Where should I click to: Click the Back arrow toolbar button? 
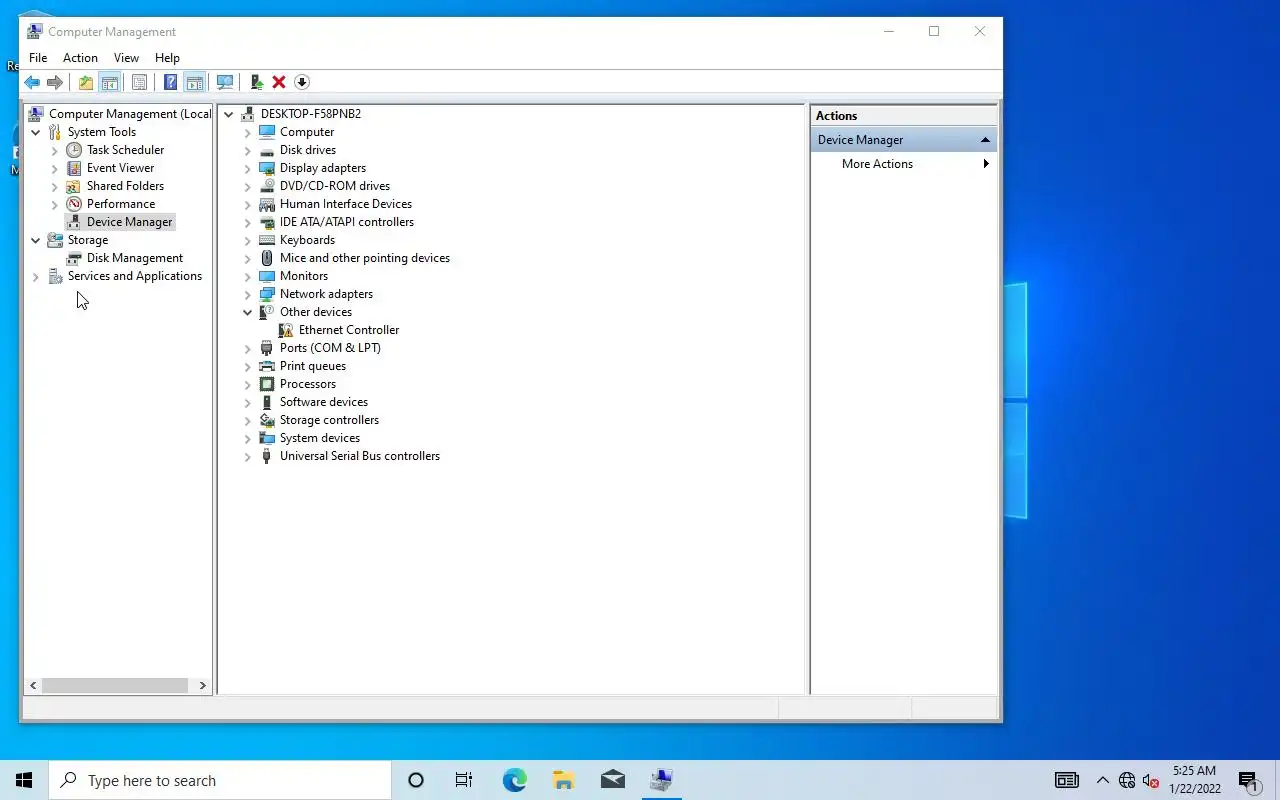(x=32, y=82)
